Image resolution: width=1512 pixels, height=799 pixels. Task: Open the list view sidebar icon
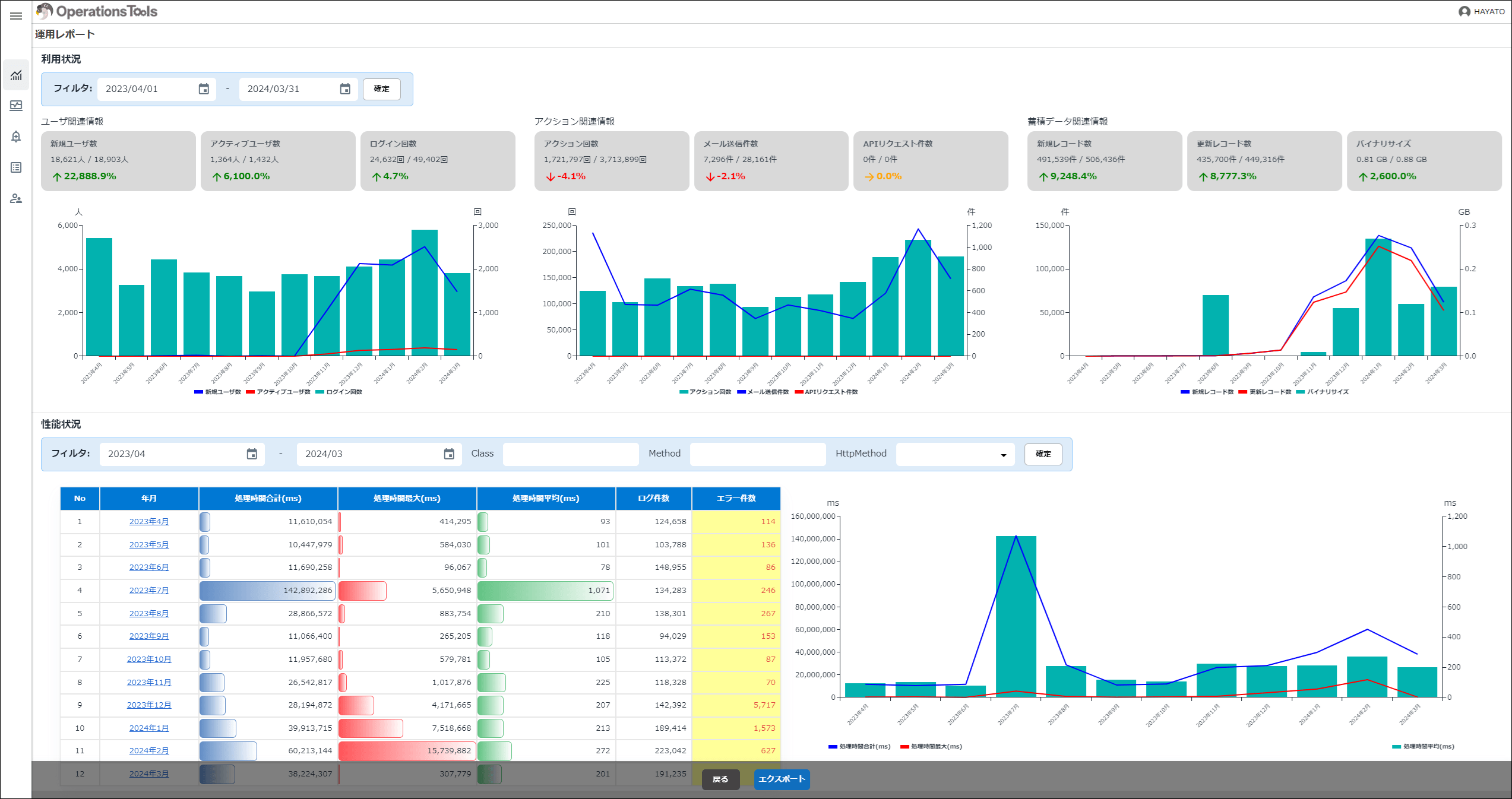[x=16, y=167]
